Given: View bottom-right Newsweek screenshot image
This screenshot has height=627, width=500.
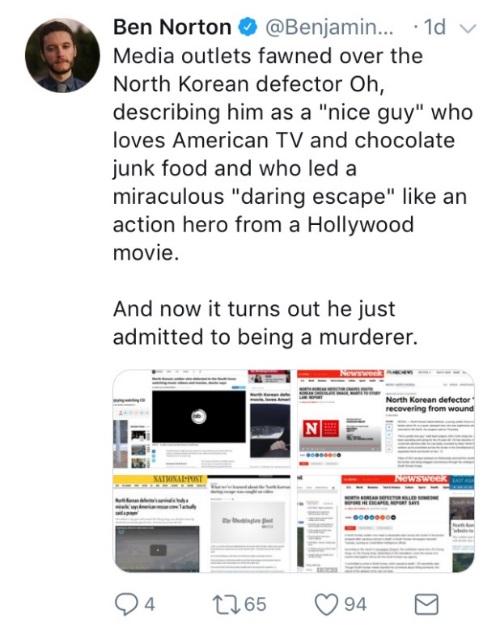Looking at the screenshot, I should coord(386,523).
